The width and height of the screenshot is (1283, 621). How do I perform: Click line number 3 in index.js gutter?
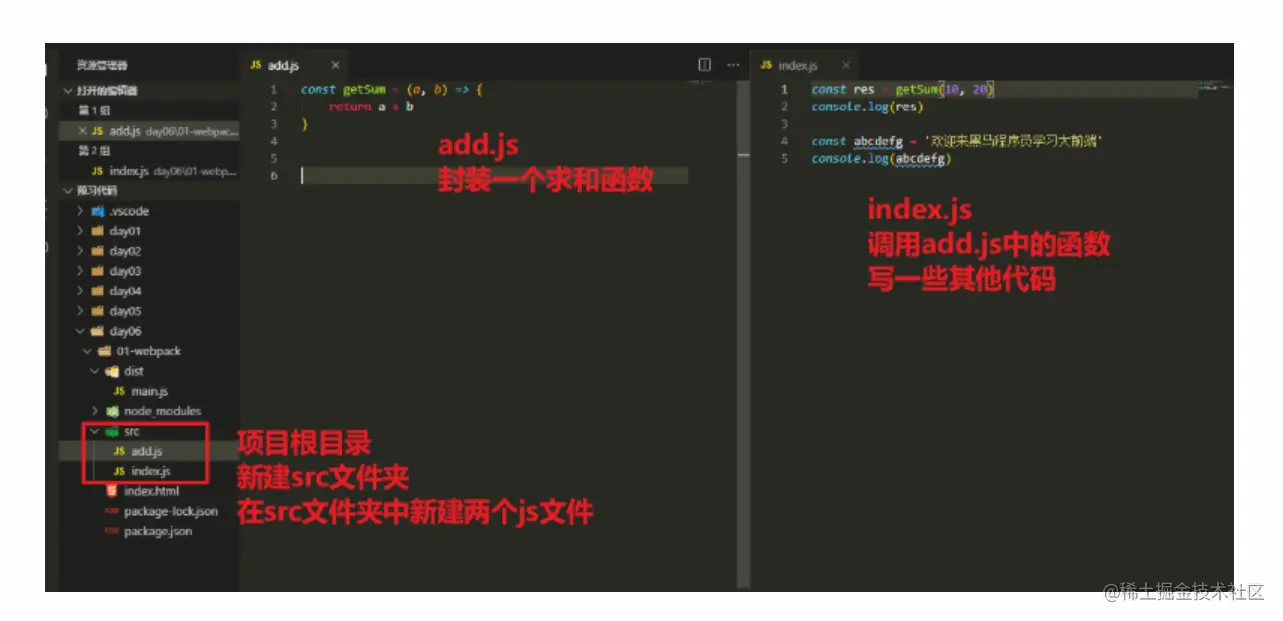pos(784,124)
